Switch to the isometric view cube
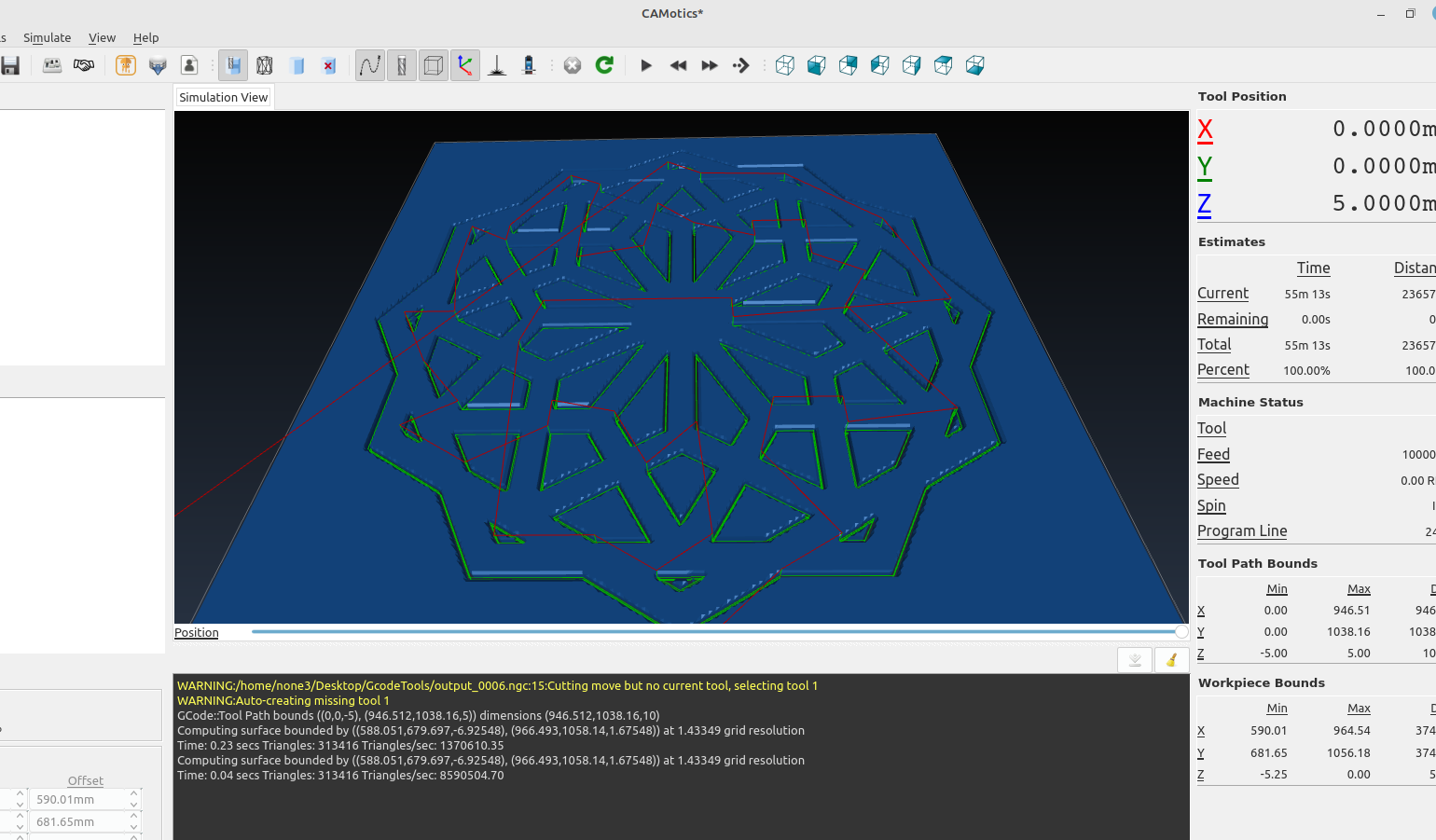 pos(784,65)
